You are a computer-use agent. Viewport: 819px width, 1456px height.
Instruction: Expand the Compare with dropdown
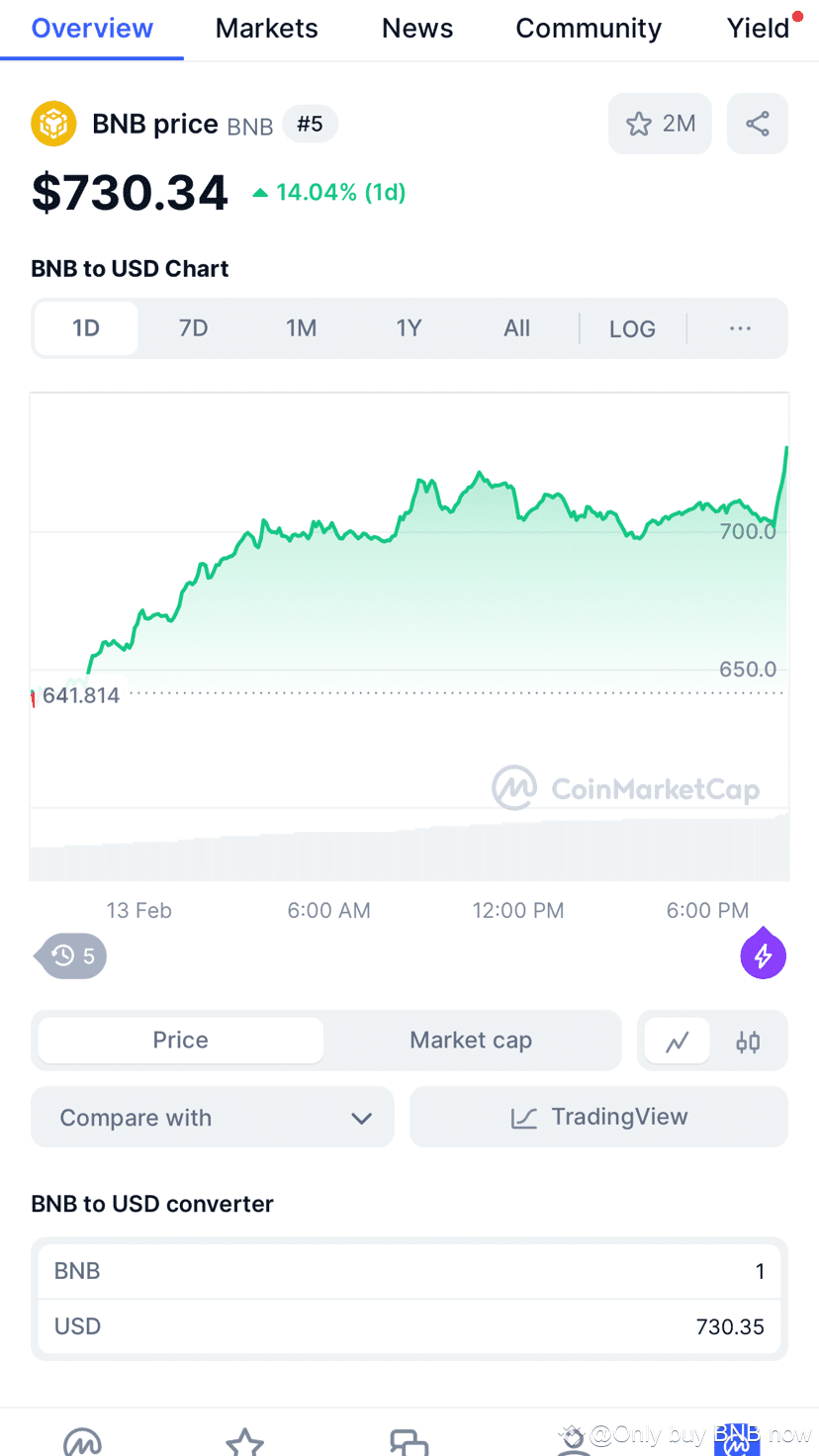point(213,1118)
